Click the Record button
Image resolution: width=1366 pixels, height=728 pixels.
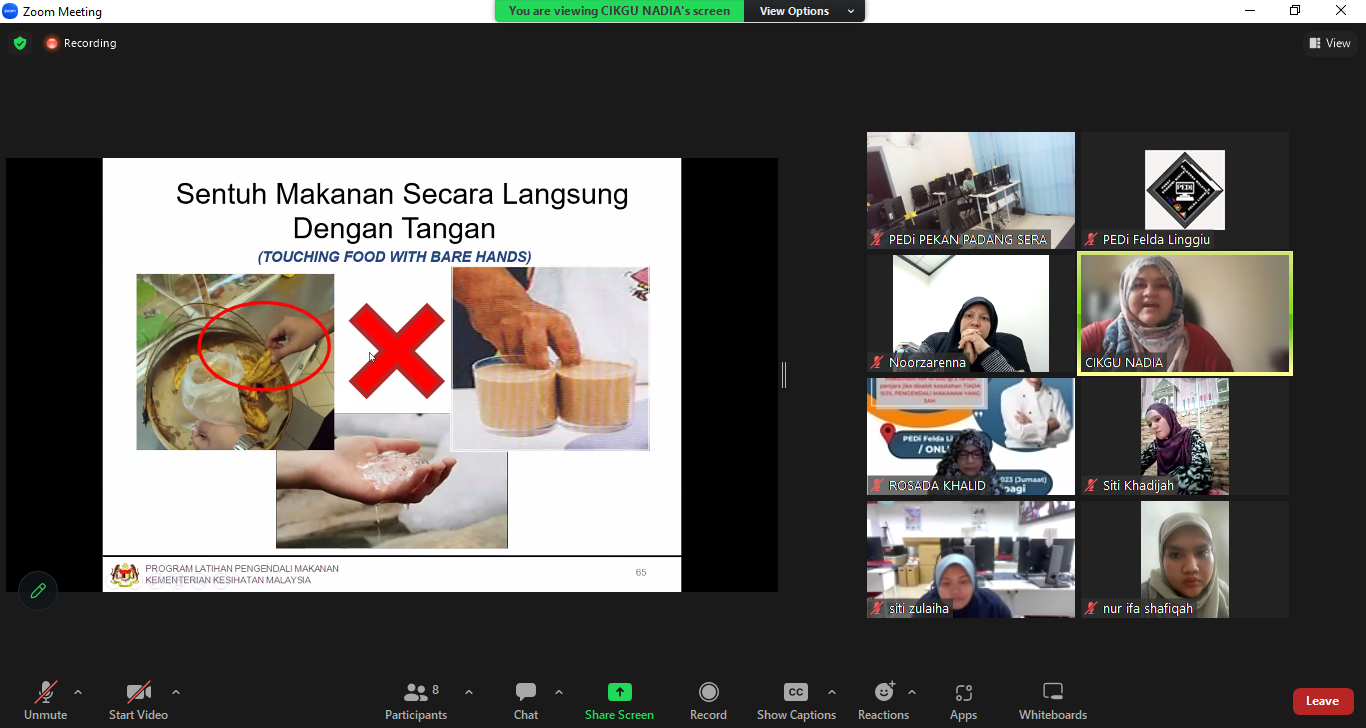click(x=708, y=700)
